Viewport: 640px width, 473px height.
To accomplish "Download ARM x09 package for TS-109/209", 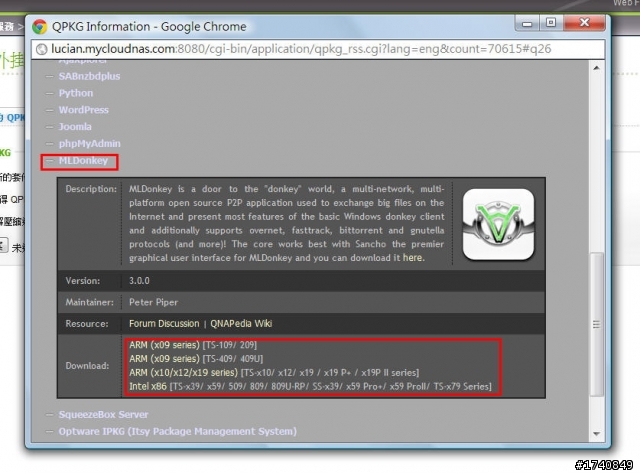I will coord(164,345).
